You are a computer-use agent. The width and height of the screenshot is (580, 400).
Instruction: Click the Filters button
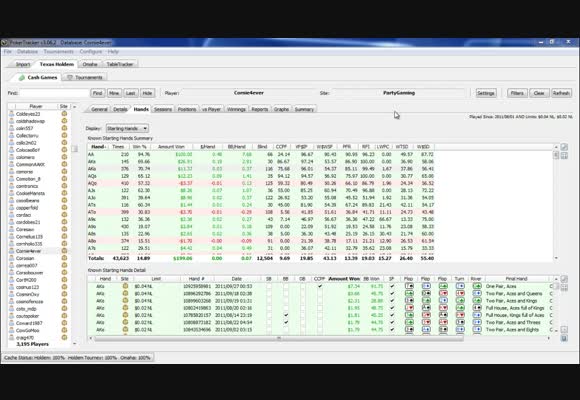517,93
